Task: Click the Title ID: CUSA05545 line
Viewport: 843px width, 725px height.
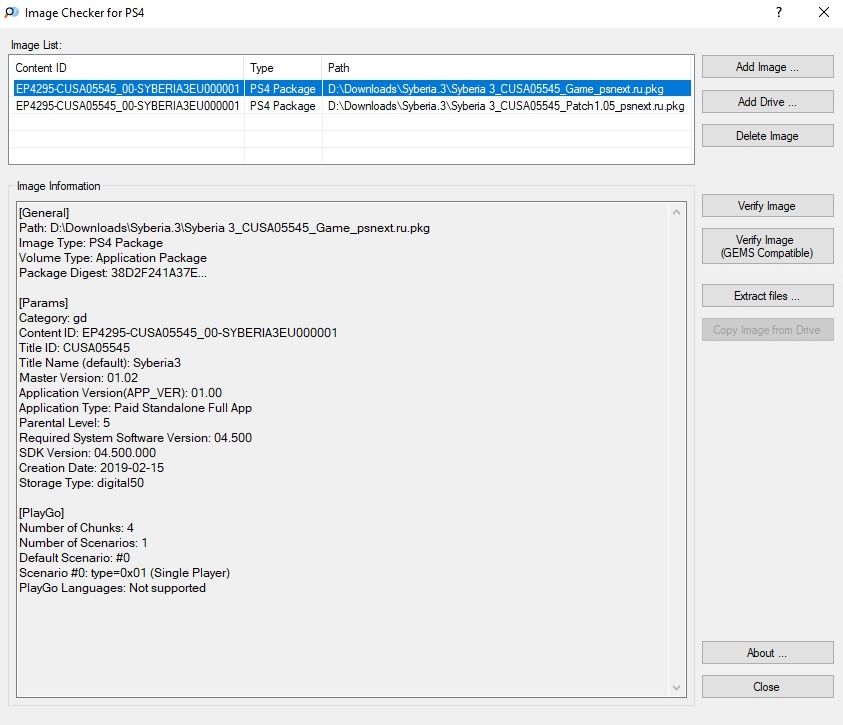Action: pos(75,348)
